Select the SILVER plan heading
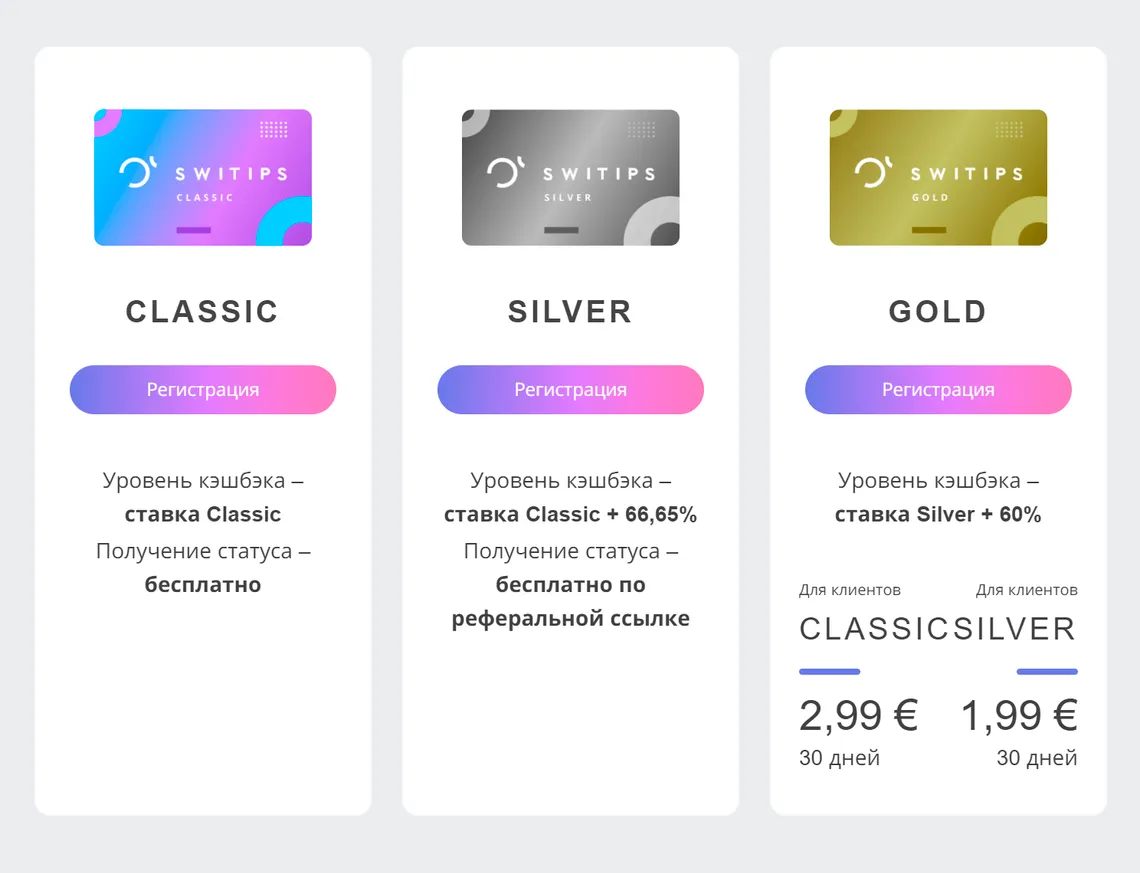This screenshot has height=873, width=1140. point(570,312)
